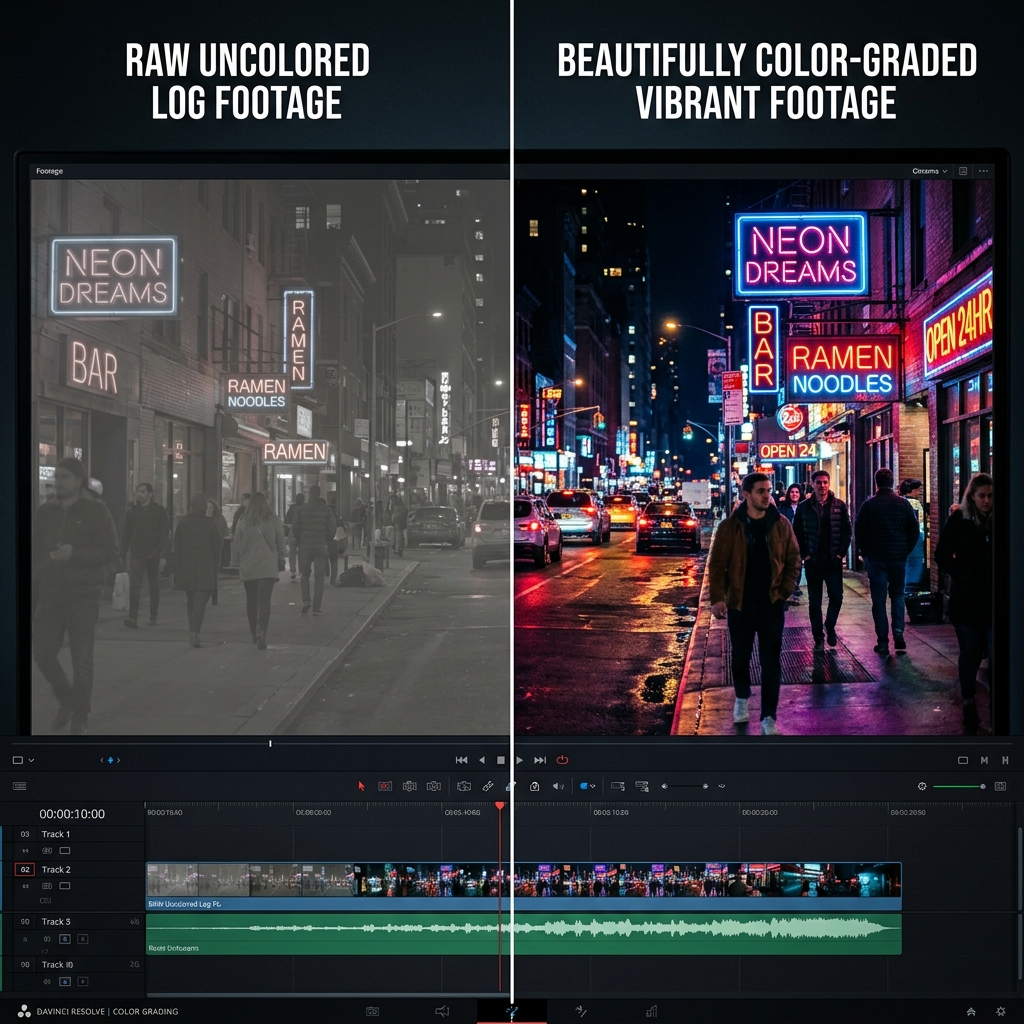The image size is (1024, 1024).
Task: Select the highlighted color page tab
Action: pos(511,1011)
